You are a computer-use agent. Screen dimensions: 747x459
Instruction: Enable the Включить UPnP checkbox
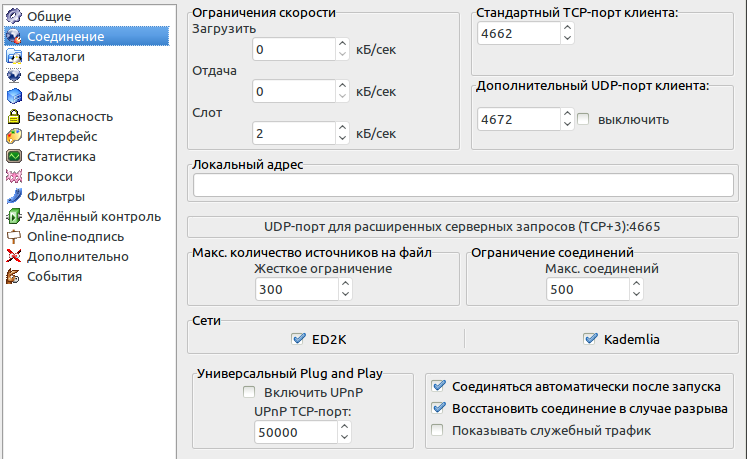[x=249, y=392]
